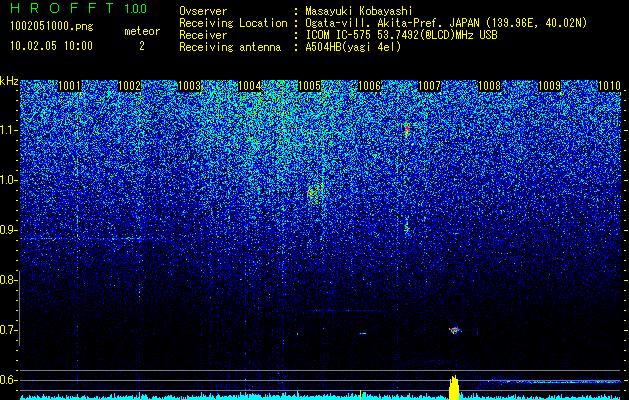Click the version number 1.0.0

136,8
